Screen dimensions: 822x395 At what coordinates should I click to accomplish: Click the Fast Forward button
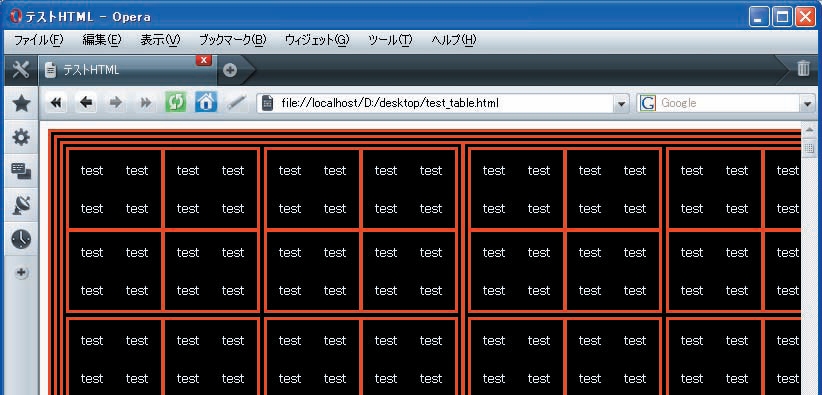pyautogui.click(x=146, y=103)
